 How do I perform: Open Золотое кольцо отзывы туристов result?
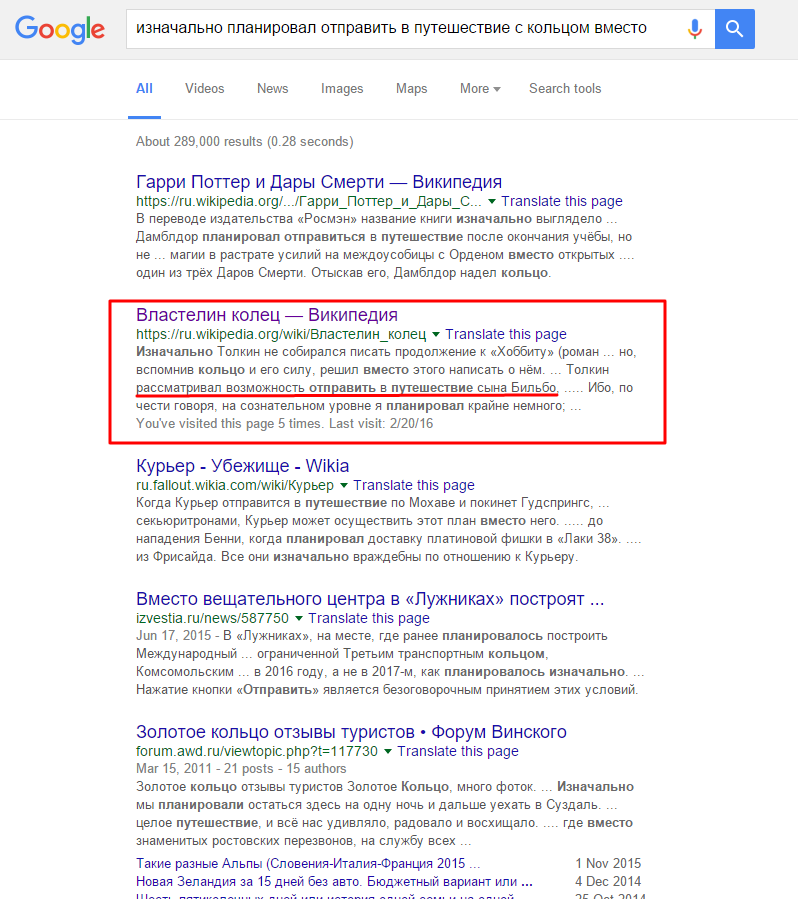(351, 732)
